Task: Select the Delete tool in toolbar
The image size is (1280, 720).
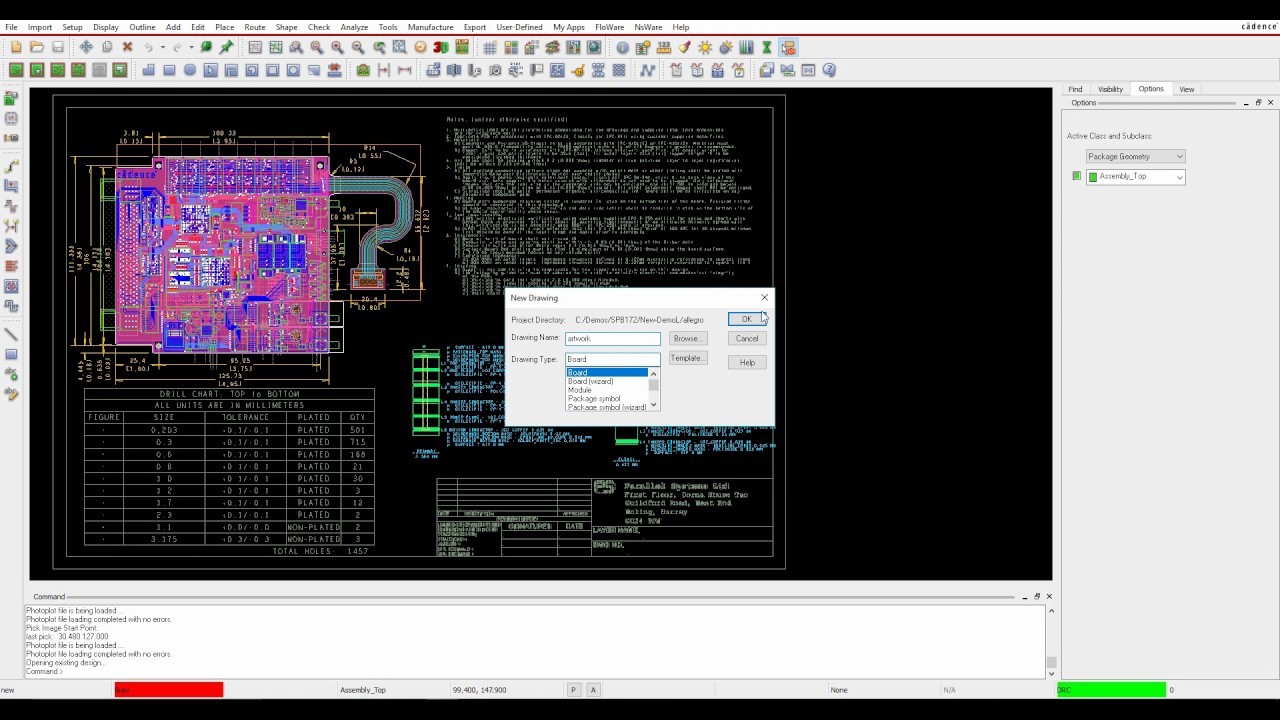Action: (127, 47)
